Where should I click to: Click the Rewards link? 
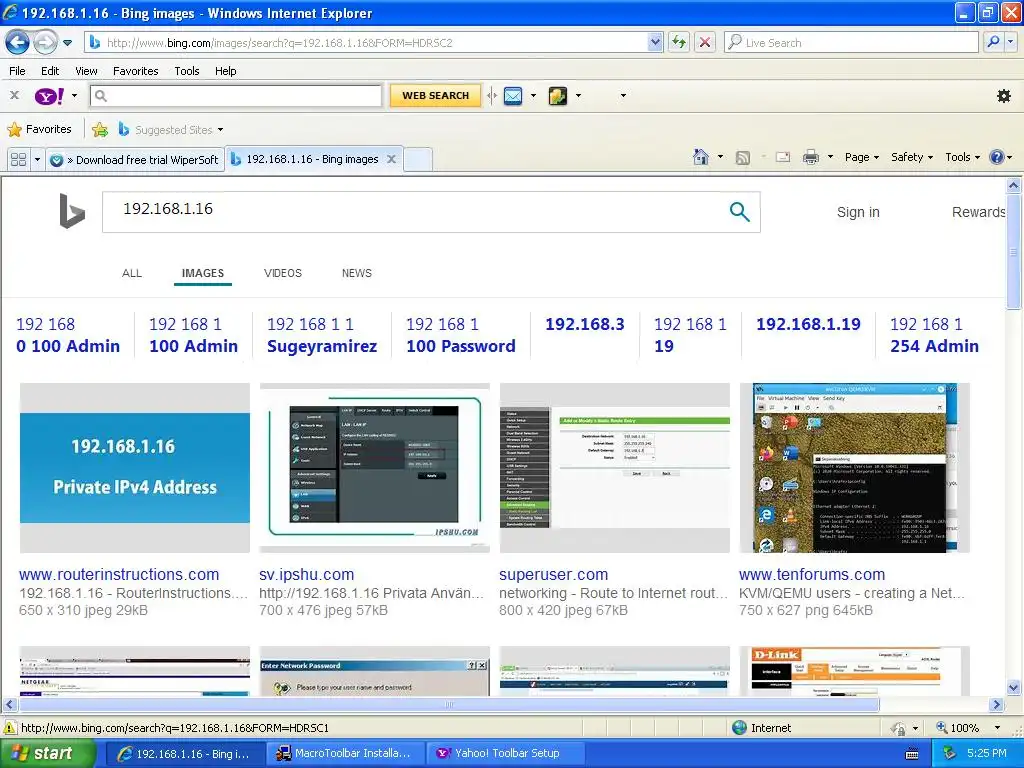pyautogui.click(x=978, y=212)
